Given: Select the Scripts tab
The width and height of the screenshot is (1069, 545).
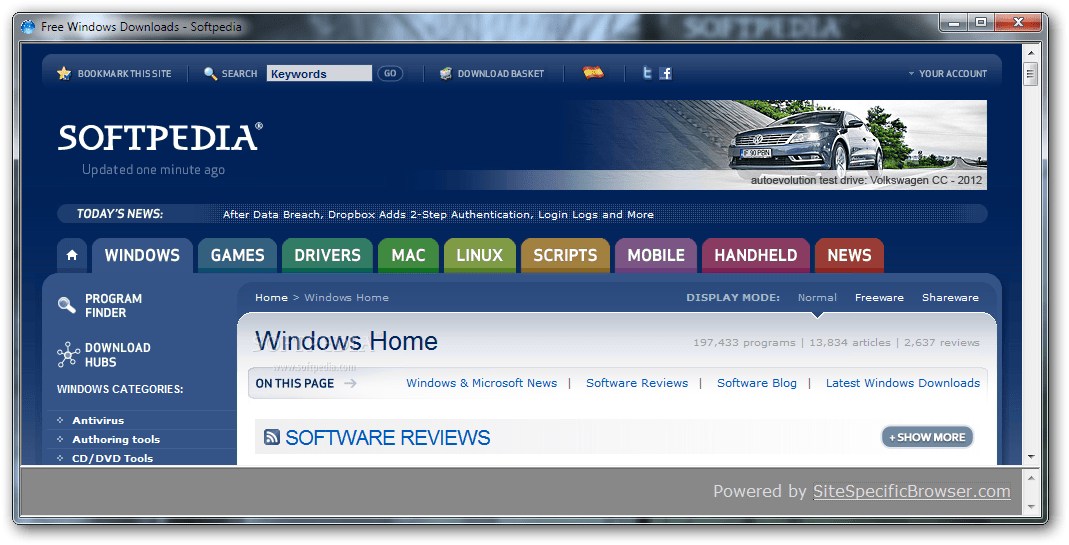Looking at the screenshot, I should point(565,255).
